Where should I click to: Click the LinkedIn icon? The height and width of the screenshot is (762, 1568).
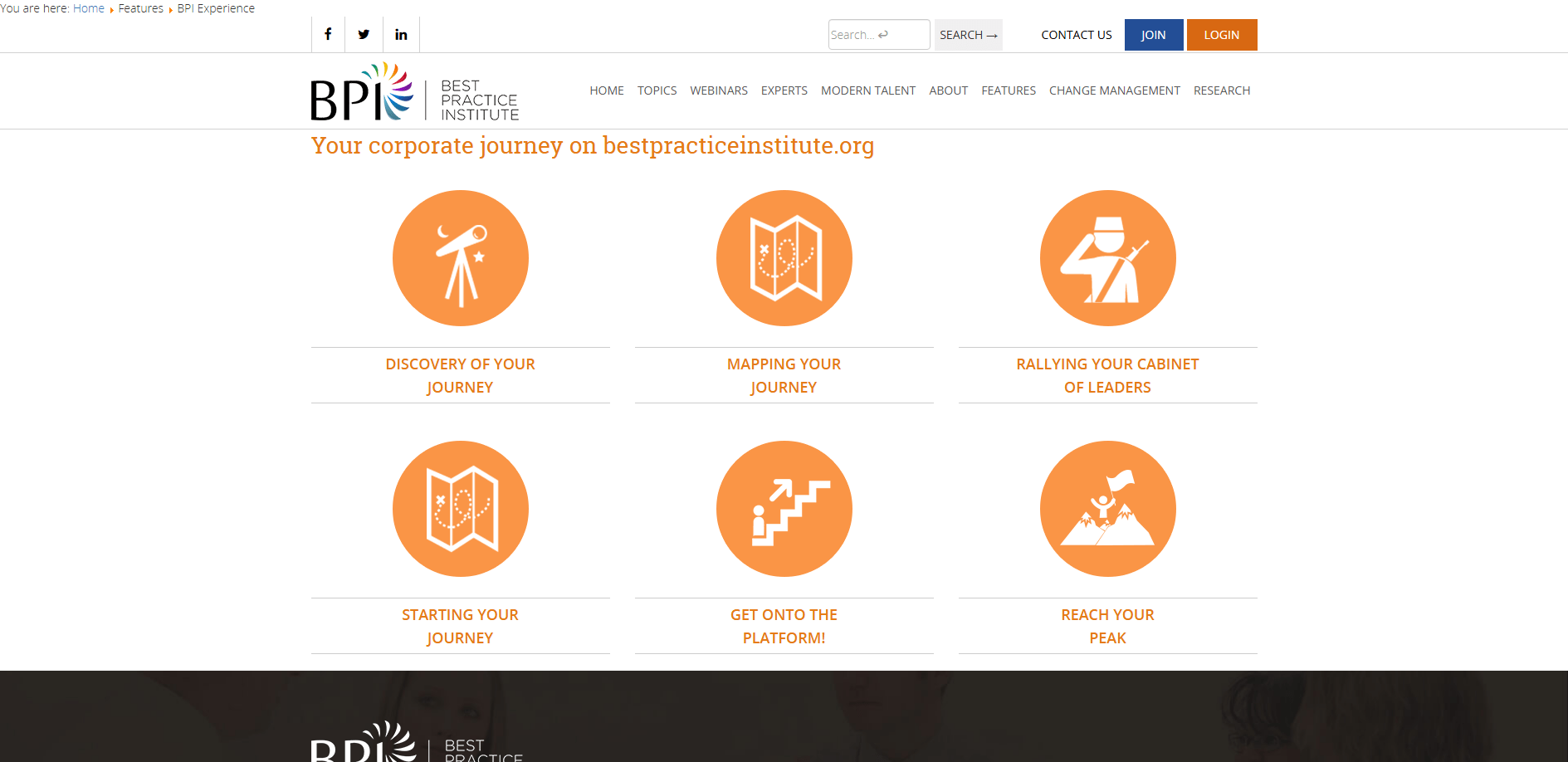401,34
